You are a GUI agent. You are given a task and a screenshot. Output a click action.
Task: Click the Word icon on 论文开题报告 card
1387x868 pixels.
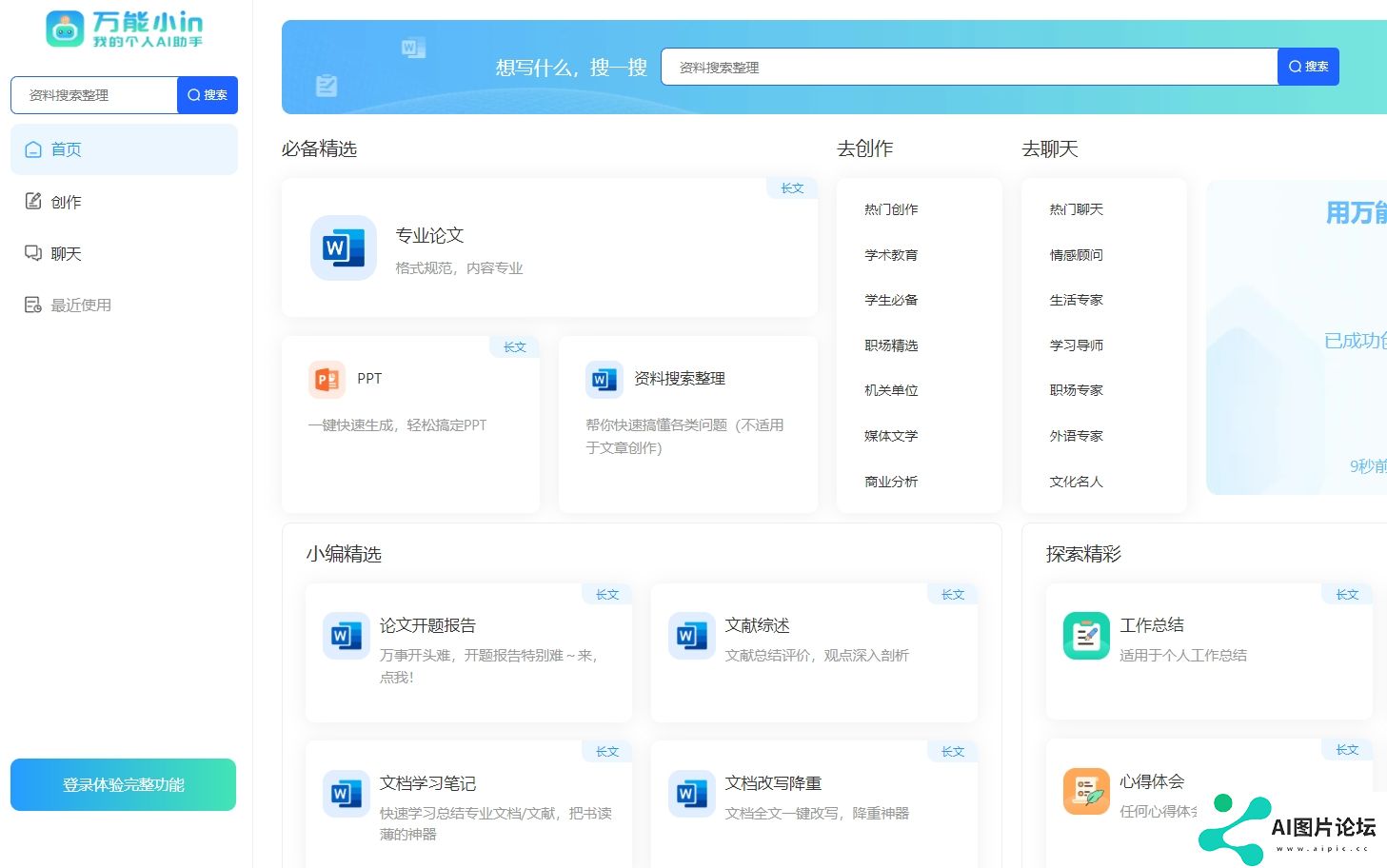pyautogui.click(x=347, y=636)
